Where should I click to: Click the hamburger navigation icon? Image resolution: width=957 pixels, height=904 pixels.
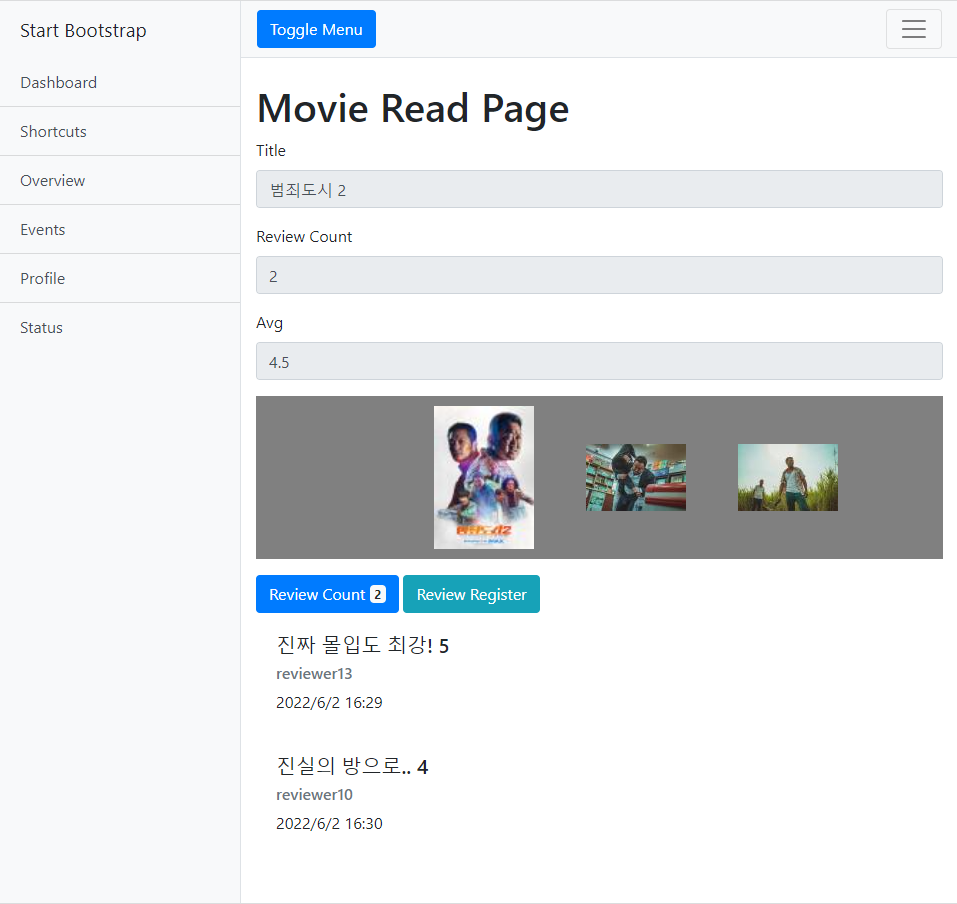click(x=913, y=28)
